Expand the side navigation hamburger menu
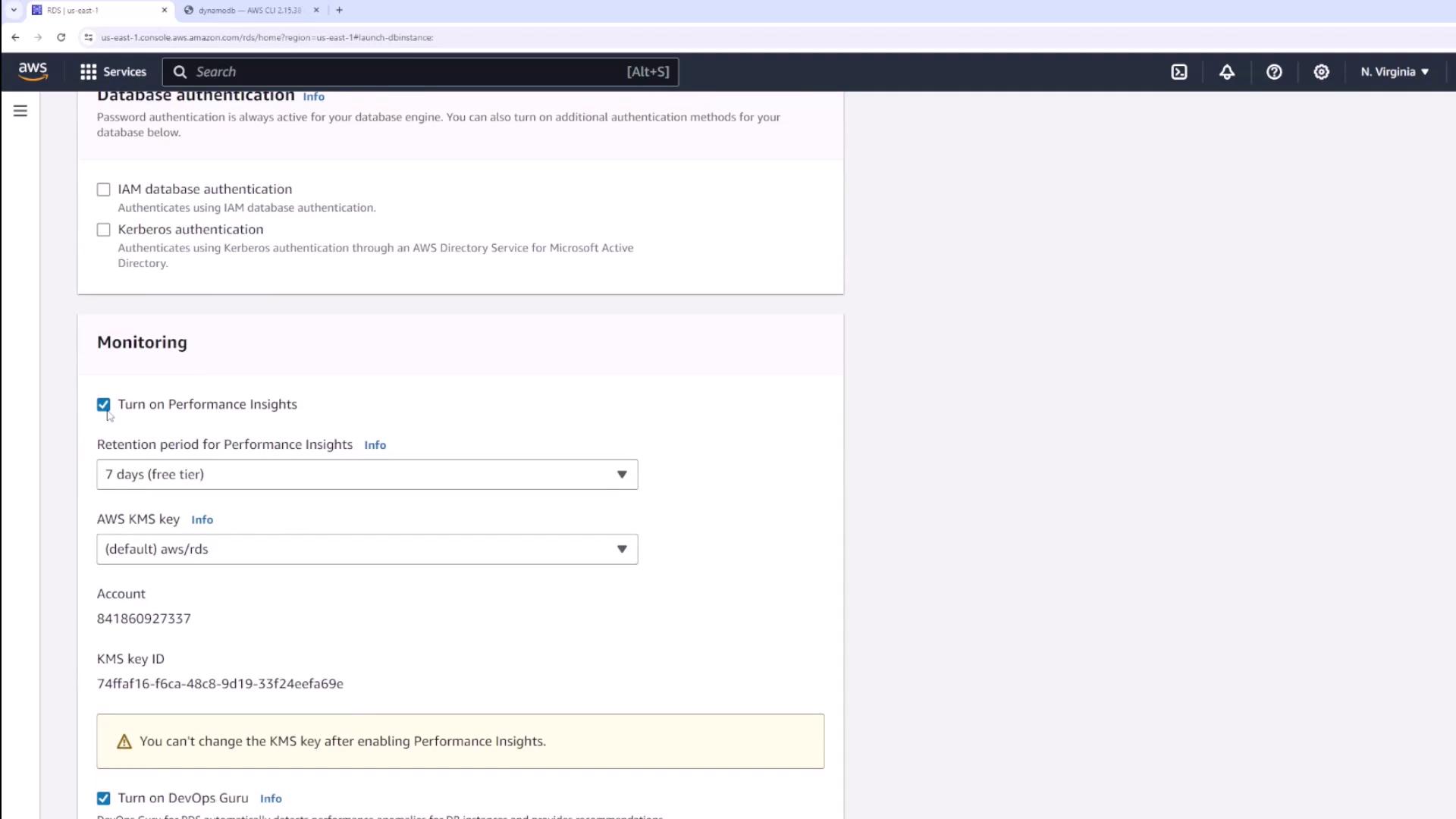 click(20, 111)
